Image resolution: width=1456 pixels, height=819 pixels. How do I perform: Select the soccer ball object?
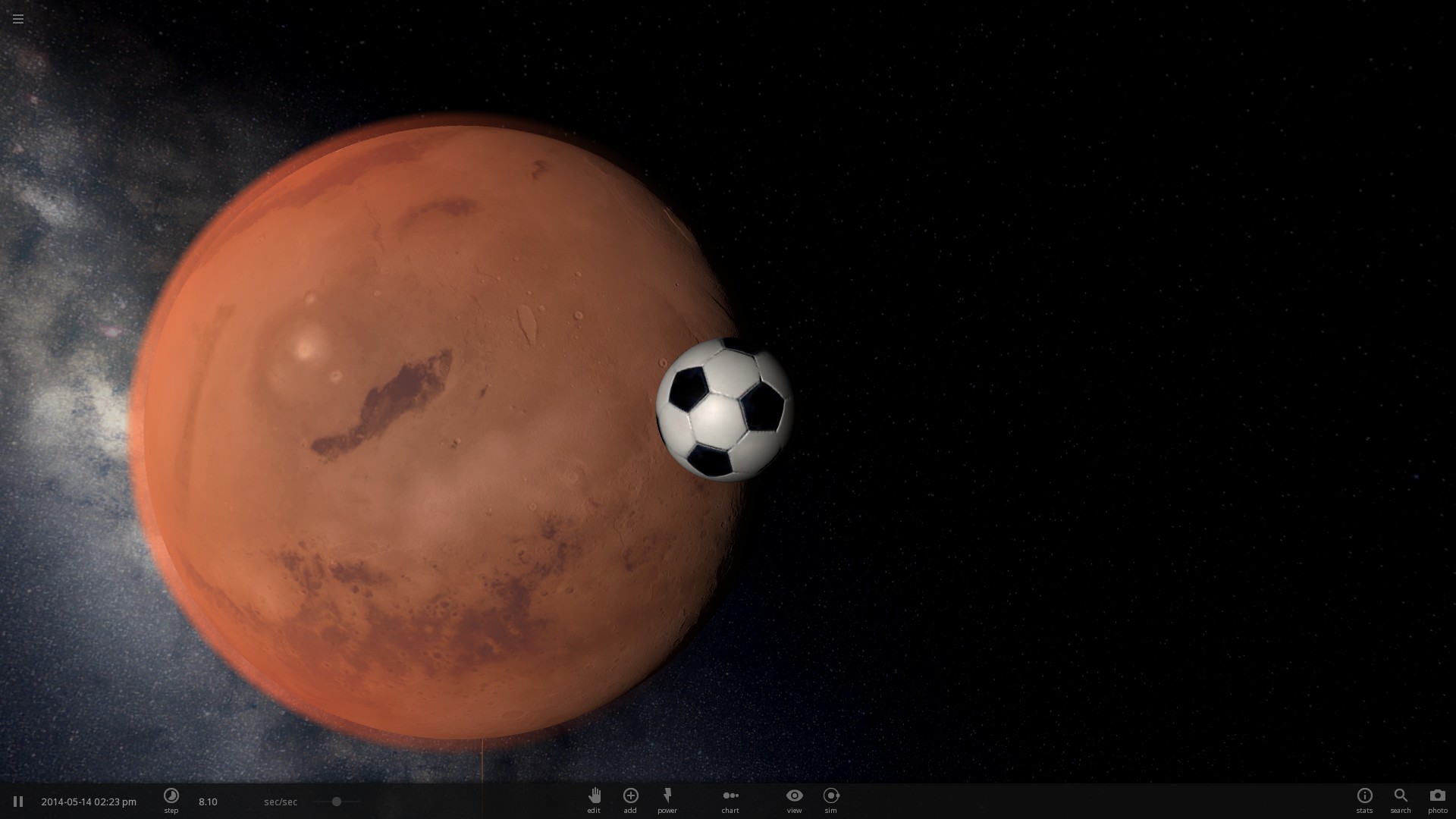pos(724,409)
